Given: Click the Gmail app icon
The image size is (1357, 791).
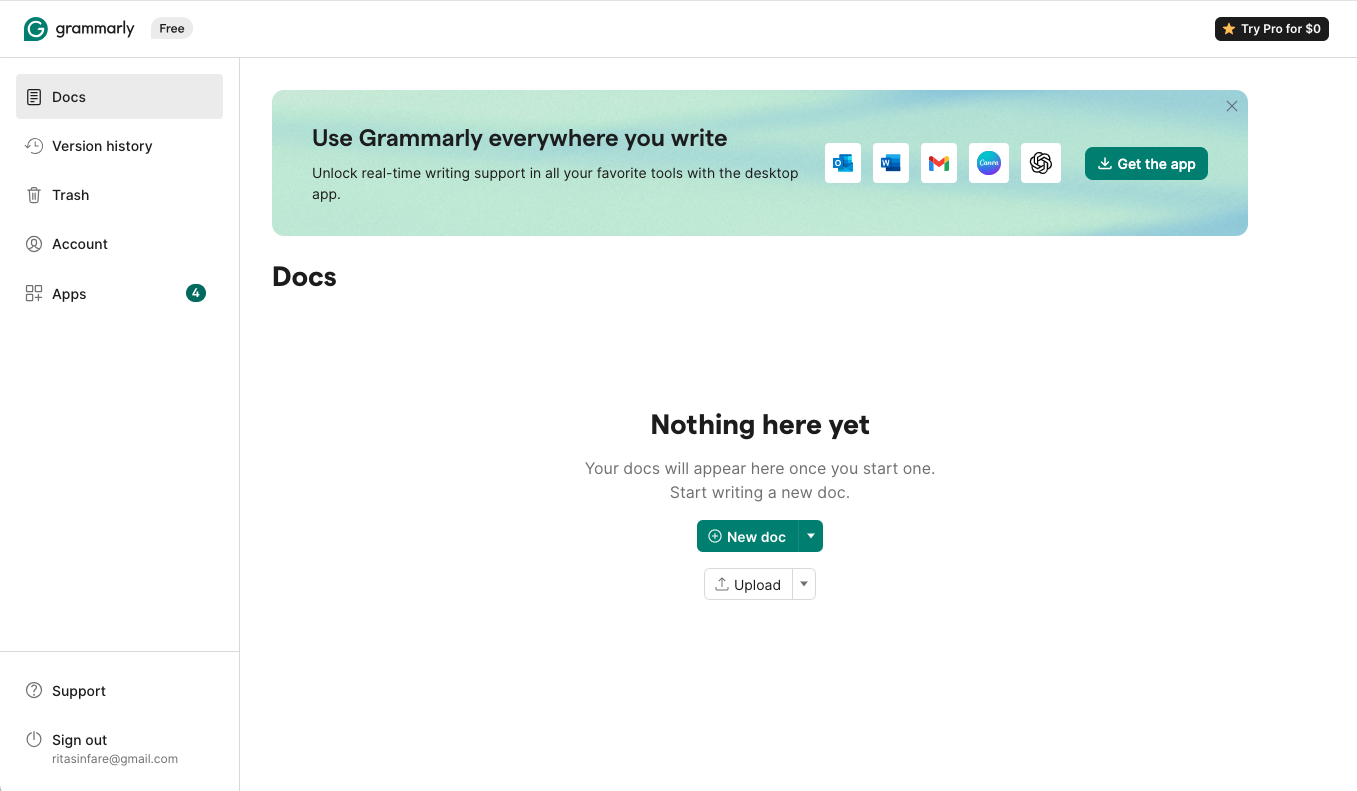Looking at the screenshot, I should coord(939,163).
